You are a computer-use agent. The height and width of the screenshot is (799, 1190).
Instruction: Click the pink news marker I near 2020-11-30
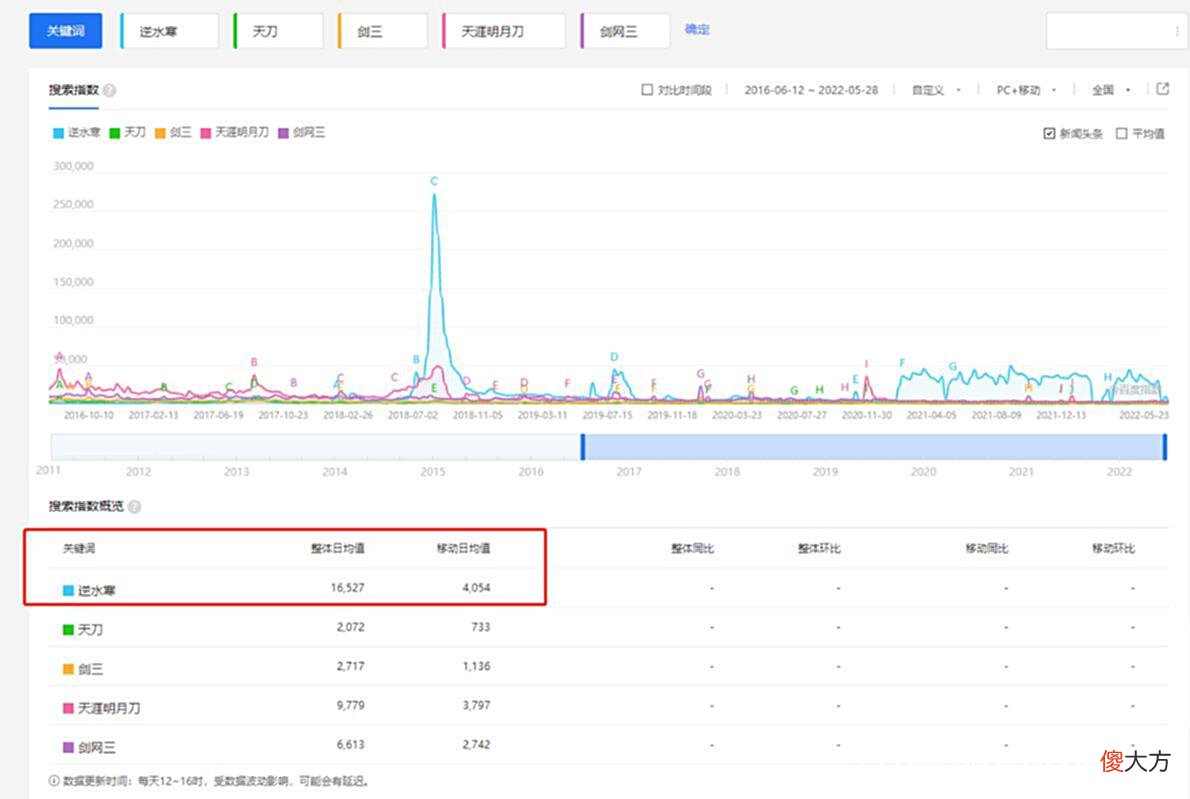click(866, 364)
